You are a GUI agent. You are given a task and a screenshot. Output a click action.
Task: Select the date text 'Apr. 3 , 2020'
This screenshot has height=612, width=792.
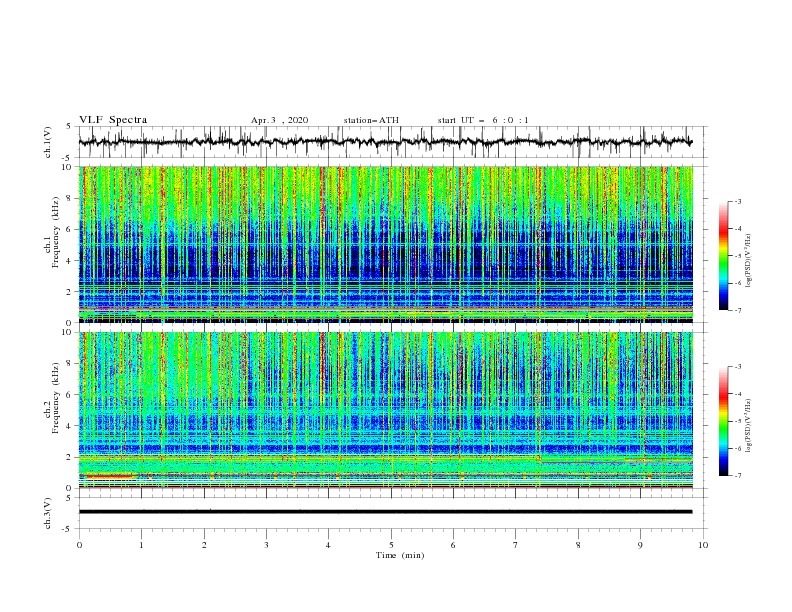279,120
